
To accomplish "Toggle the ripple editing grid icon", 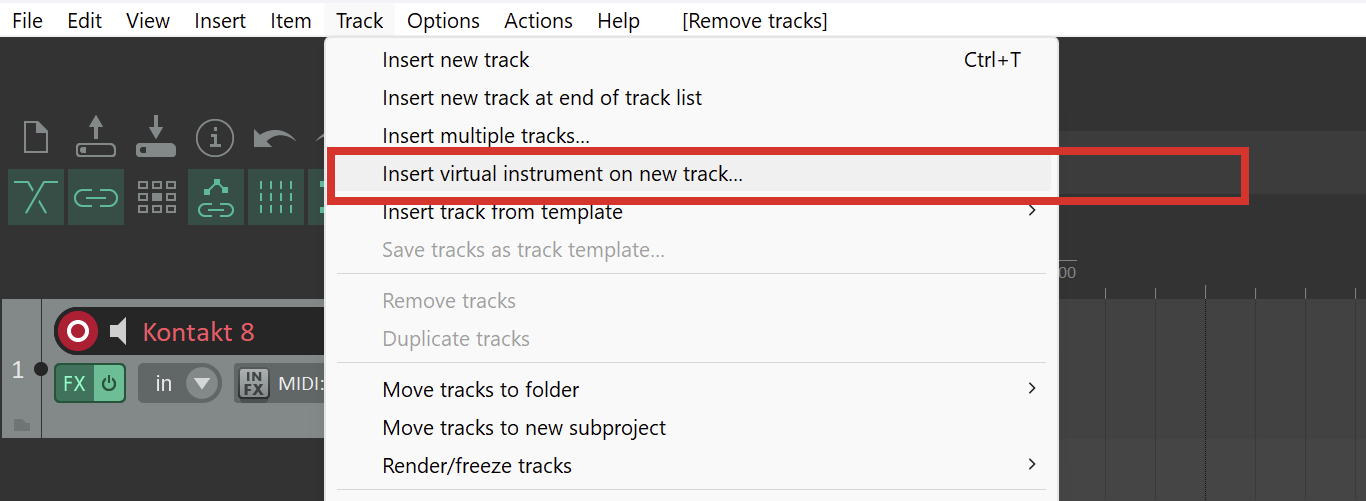I will (x=156, y=197).
